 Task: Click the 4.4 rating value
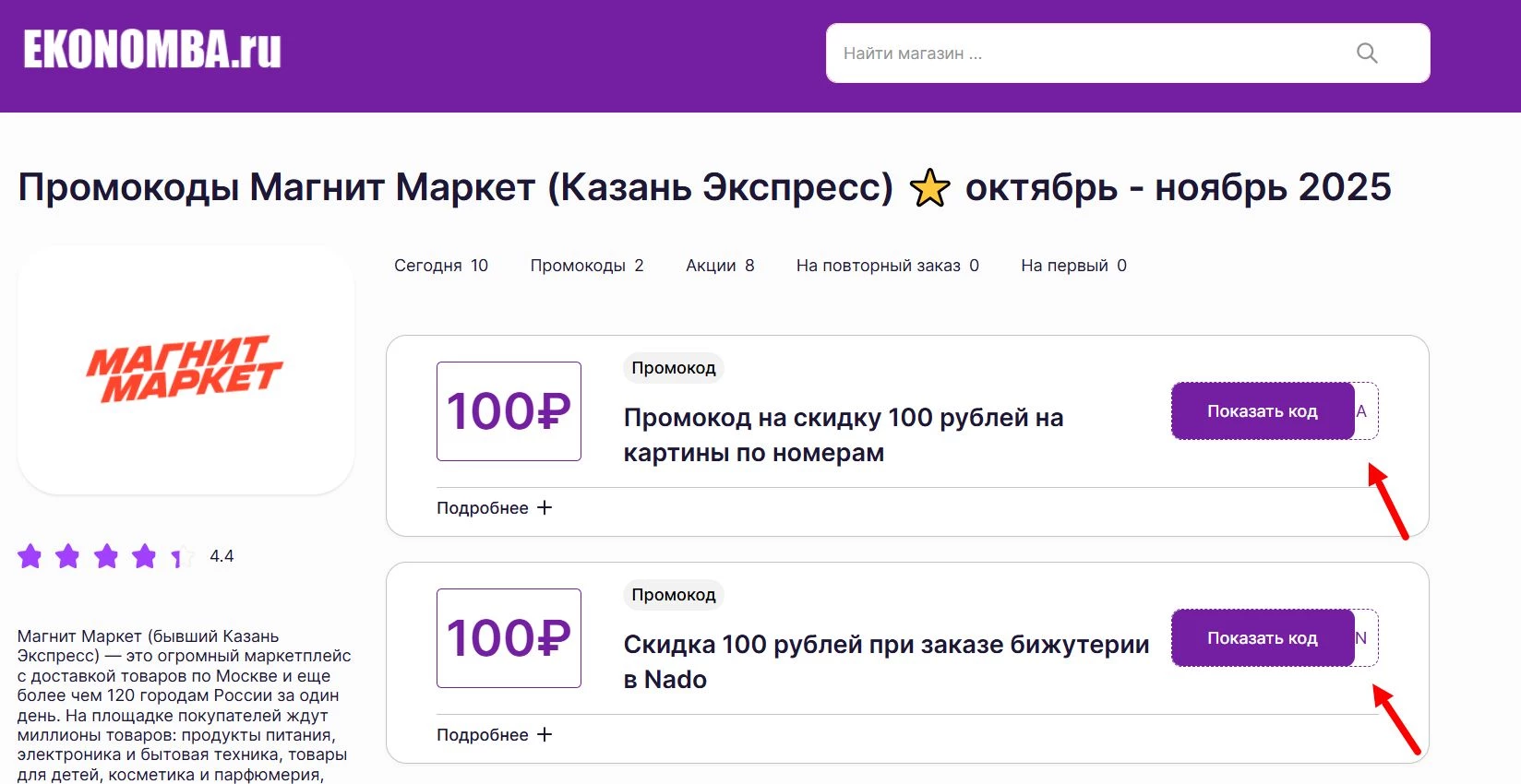pos(222,556)
